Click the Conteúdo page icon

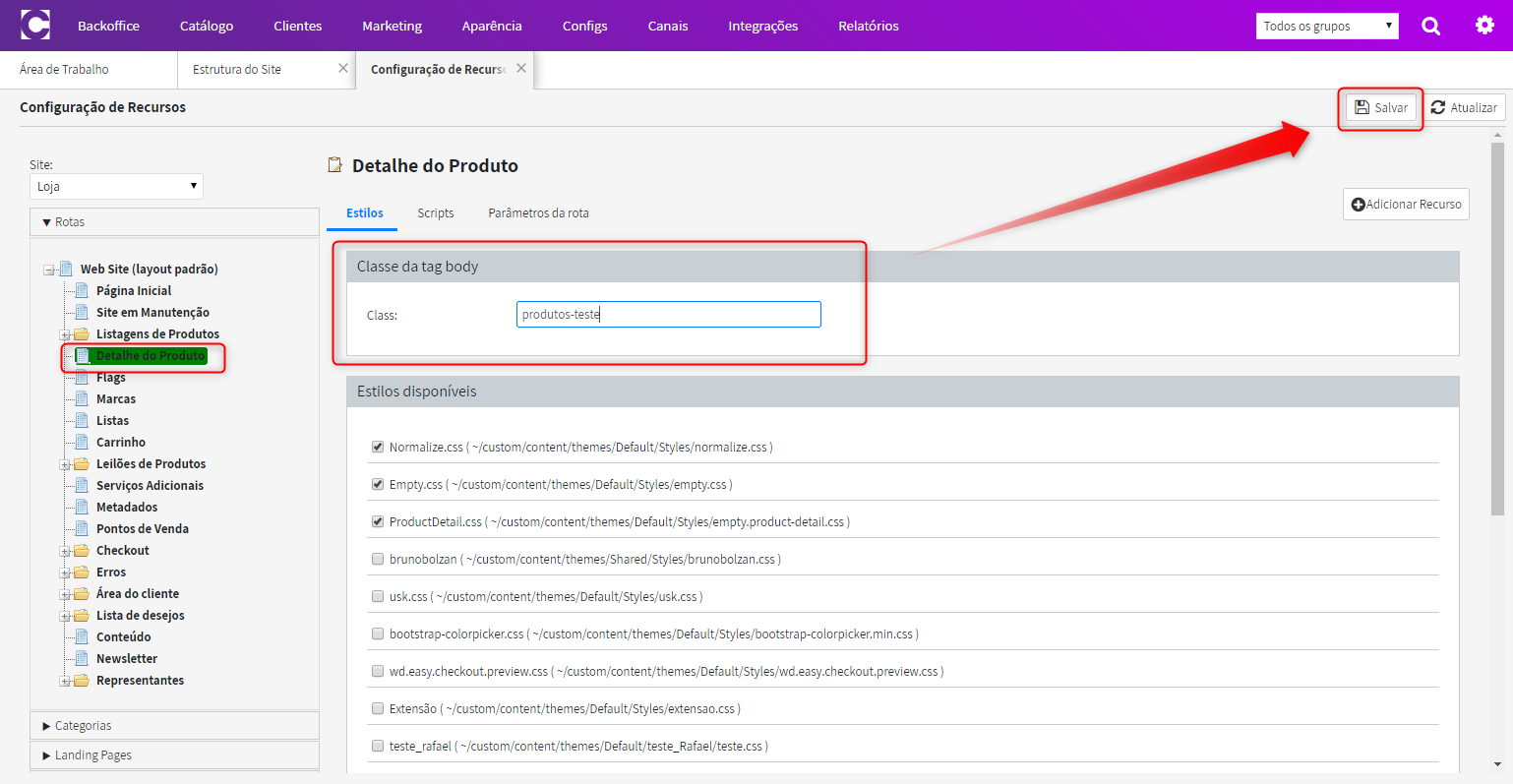(83, 636)
